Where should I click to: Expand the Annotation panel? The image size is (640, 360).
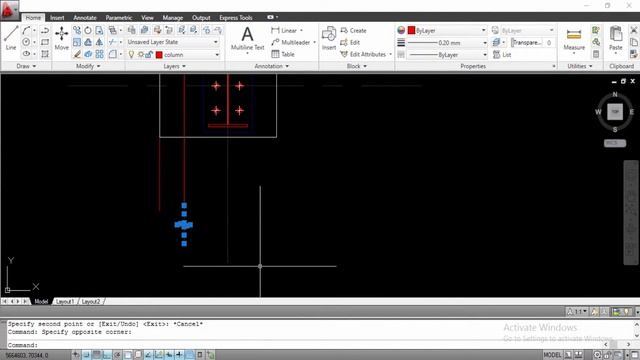pyautogui.click(x=272, y=66)
